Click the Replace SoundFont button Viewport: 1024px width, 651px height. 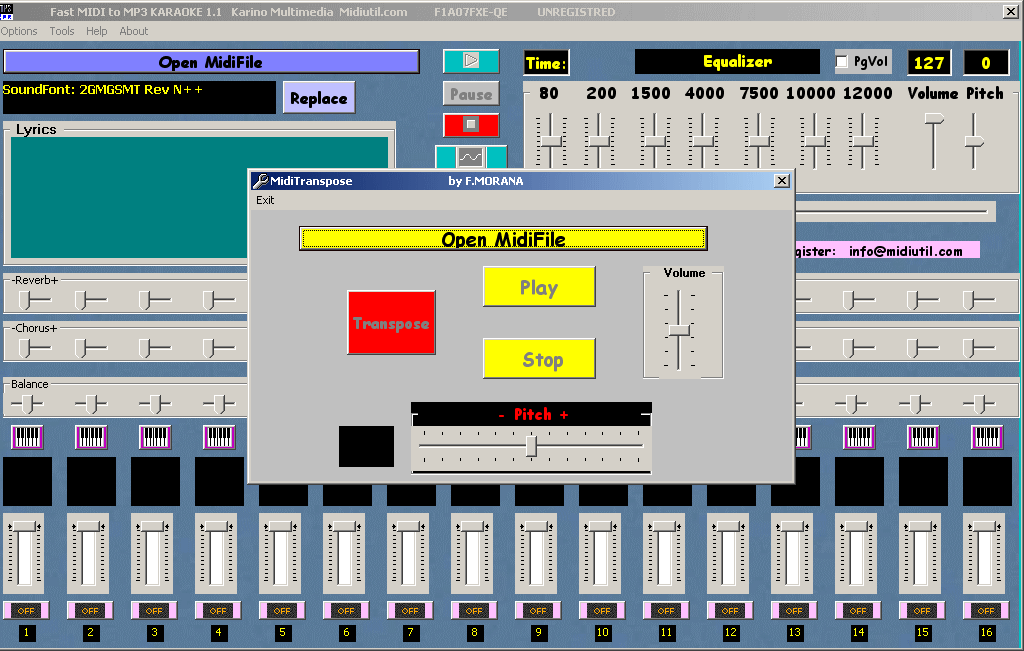coord(321,97)
